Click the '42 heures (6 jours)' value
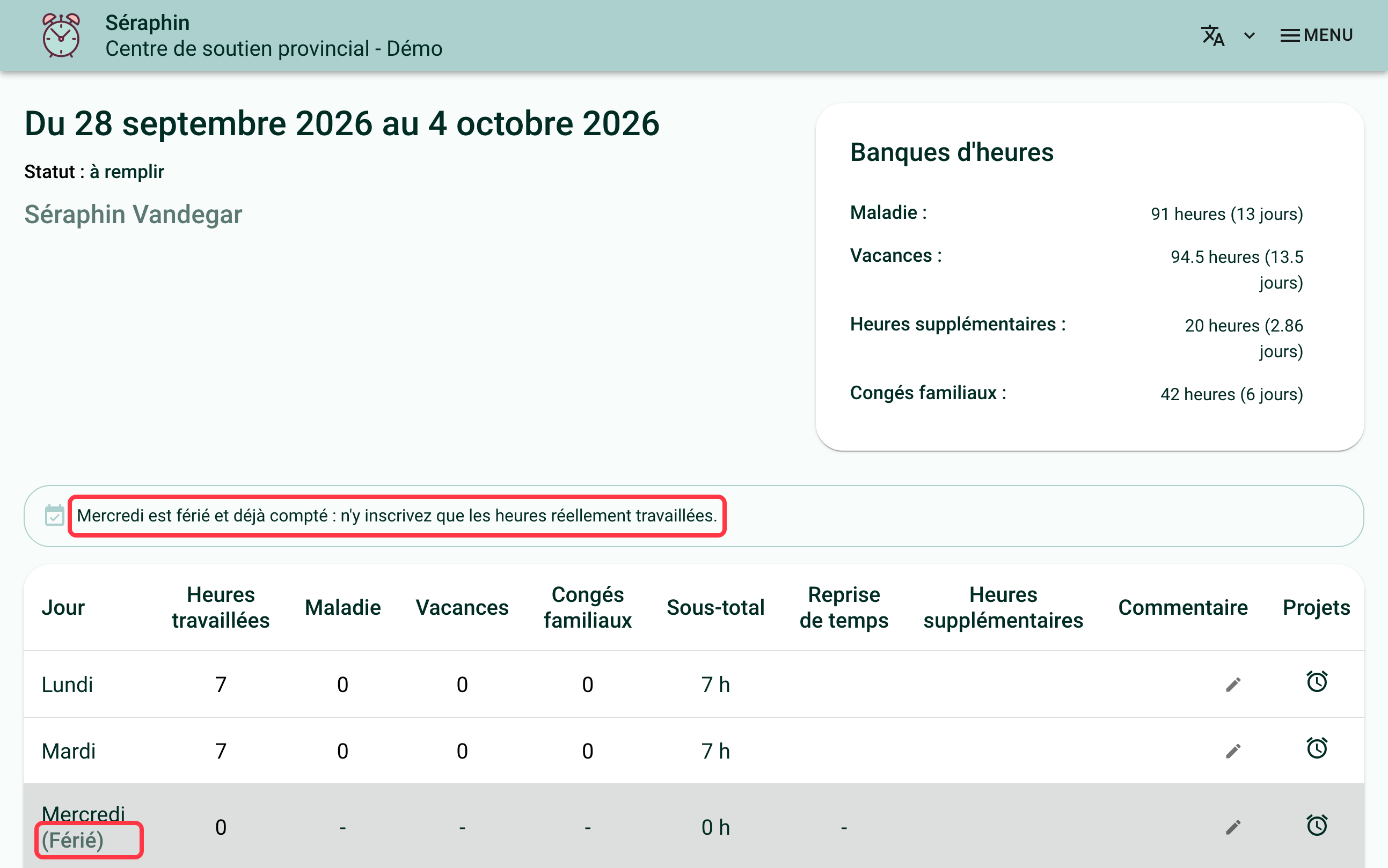 pyautogui.click(x=1231, y=394)
